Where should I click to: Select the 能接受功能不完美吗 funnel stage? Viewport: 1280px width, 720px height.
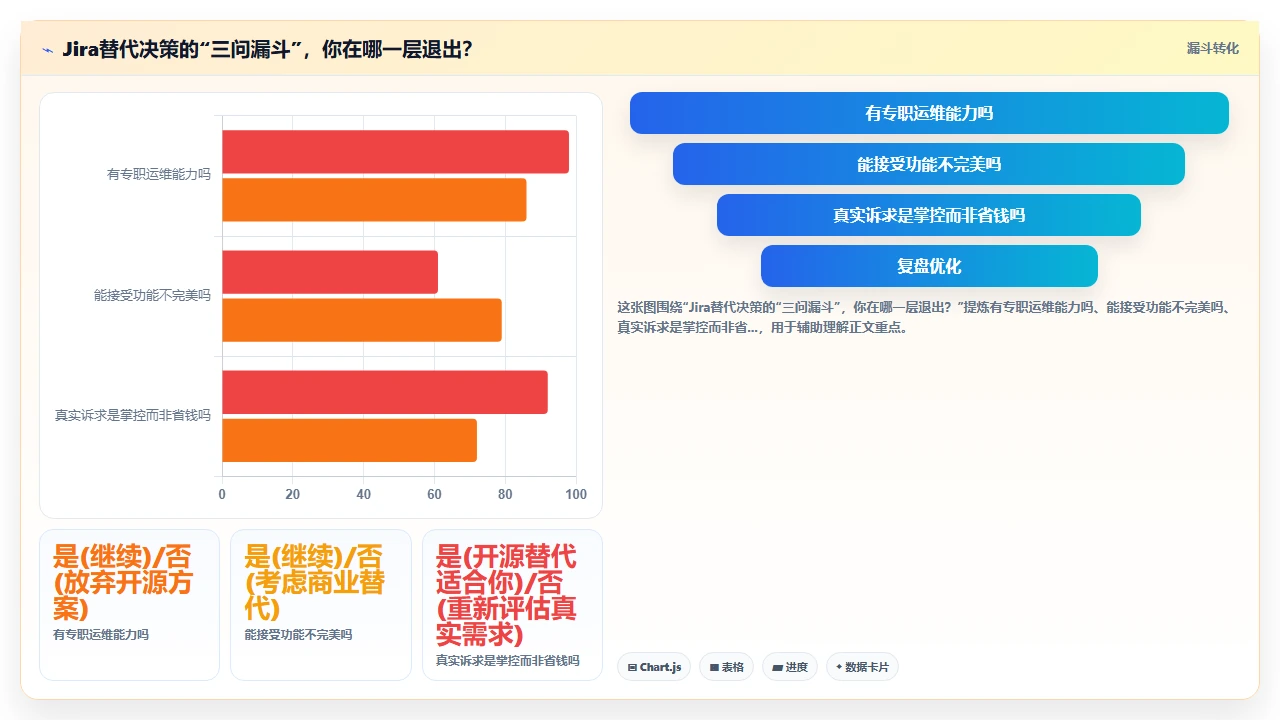coord(929,164)
